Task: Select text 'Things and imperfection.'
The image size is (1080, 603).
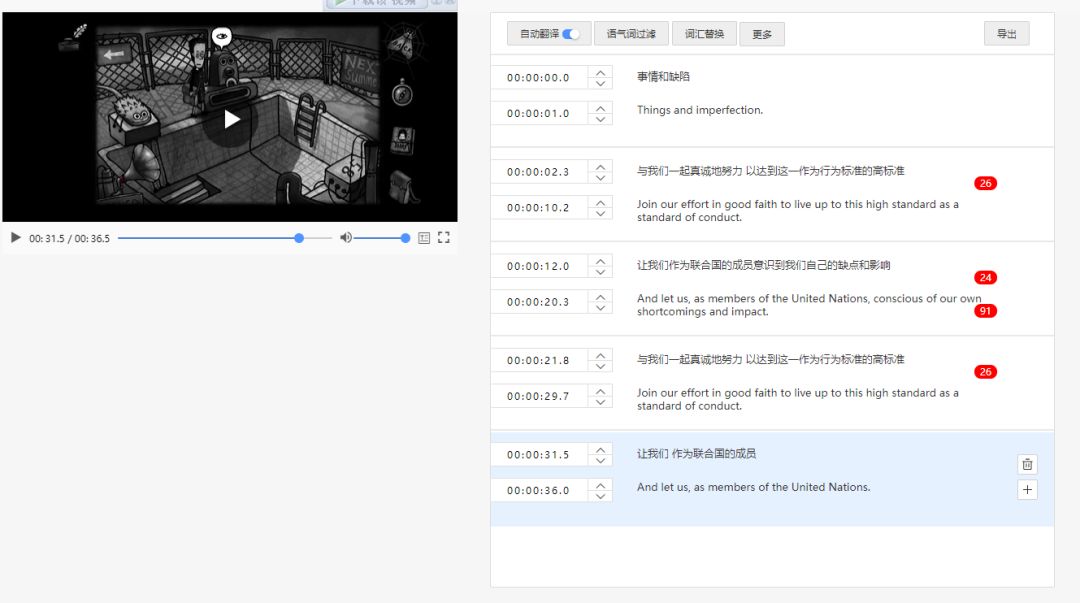Action: (x=700, y=110)
